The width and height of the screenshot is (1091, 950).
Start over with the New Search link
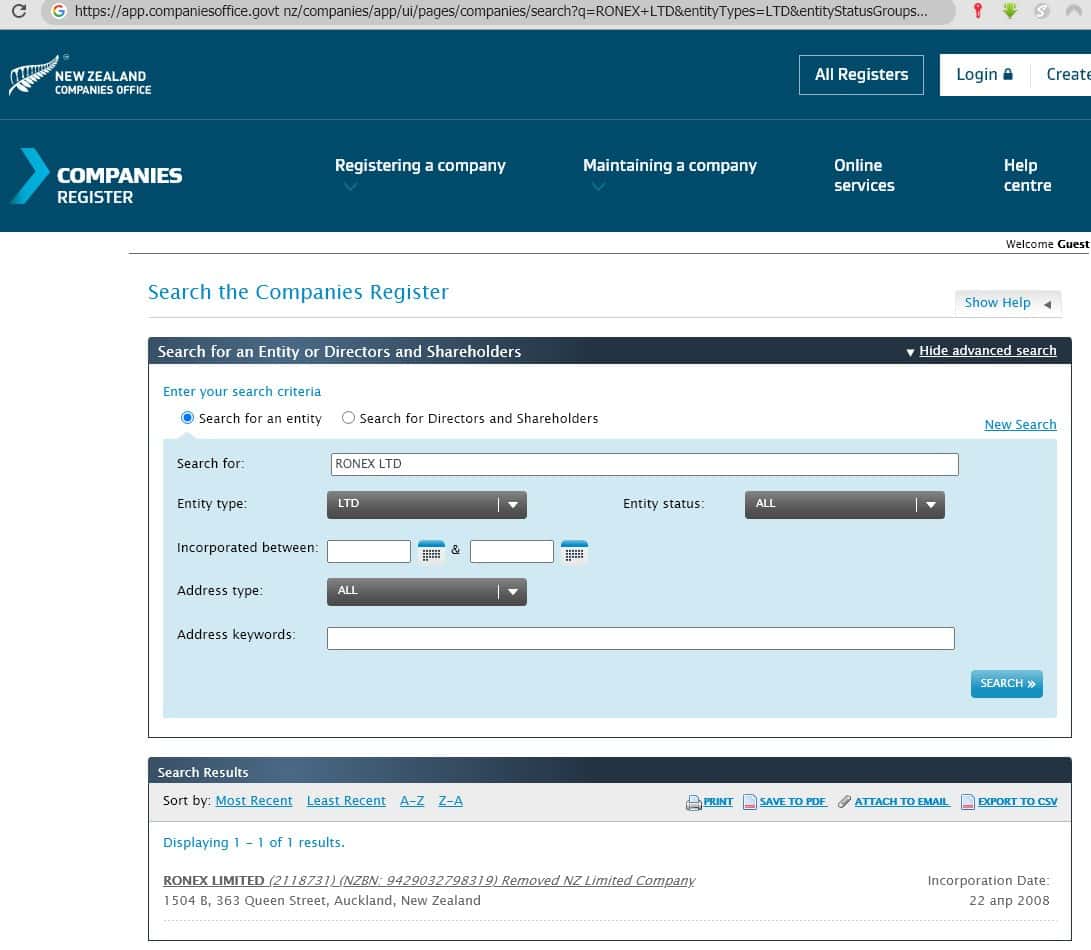click(x=1020, y=425)
